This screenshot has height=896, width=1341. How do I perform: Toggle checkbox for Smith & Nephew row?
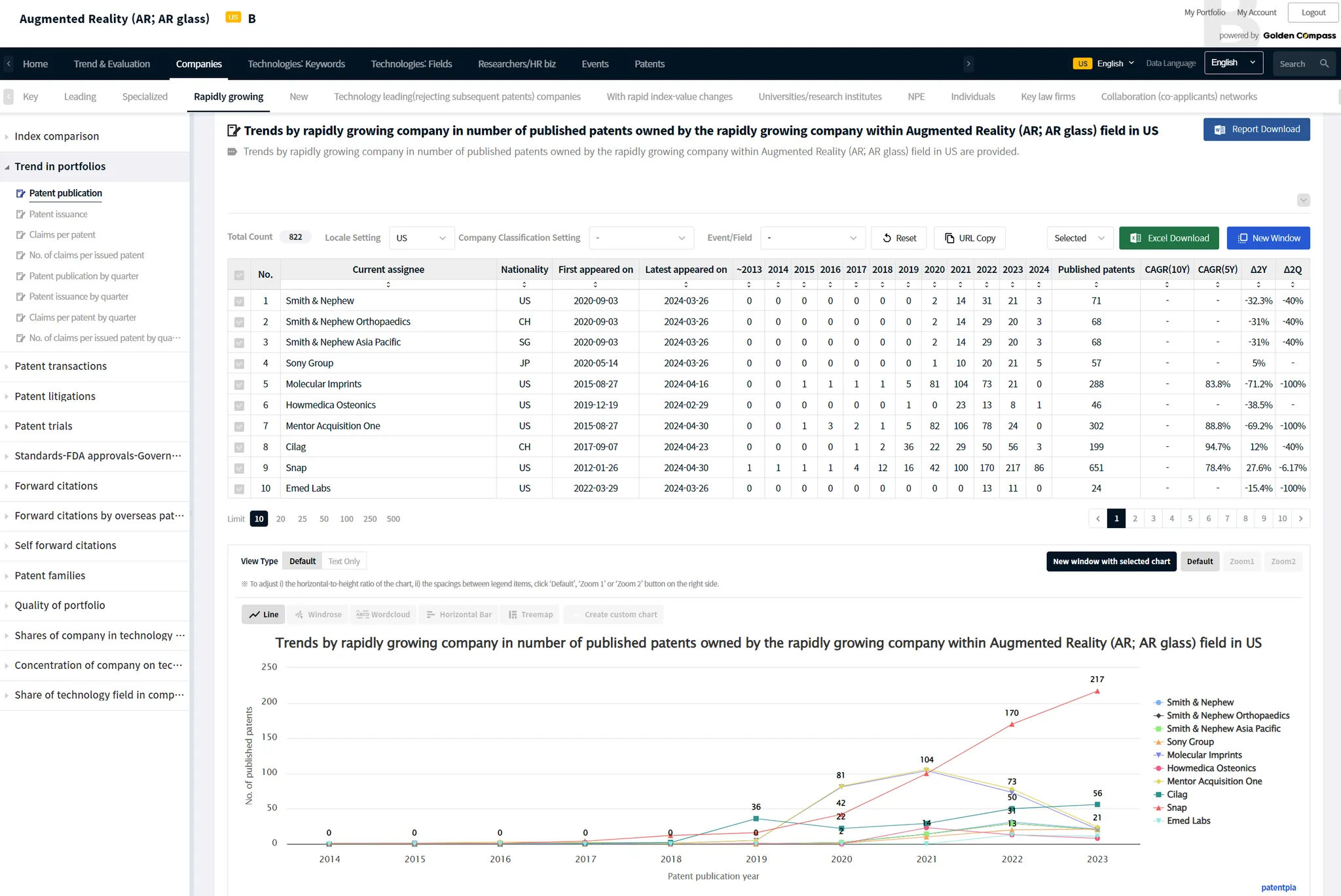pyautogui.click(x=239, y=301)
